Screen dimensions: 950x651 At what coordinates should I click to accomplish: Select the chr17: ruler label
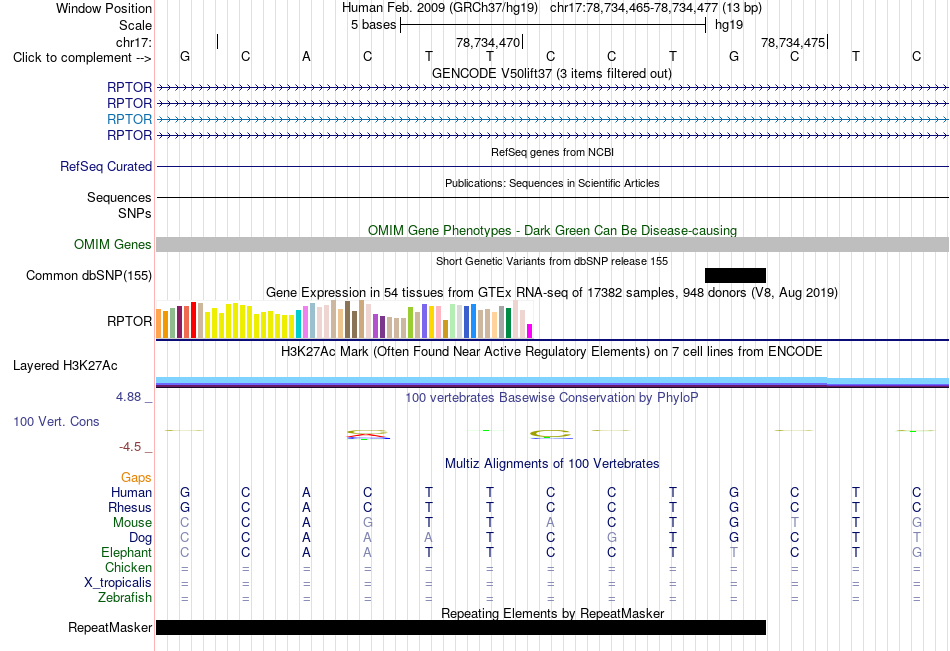point(134,42)
